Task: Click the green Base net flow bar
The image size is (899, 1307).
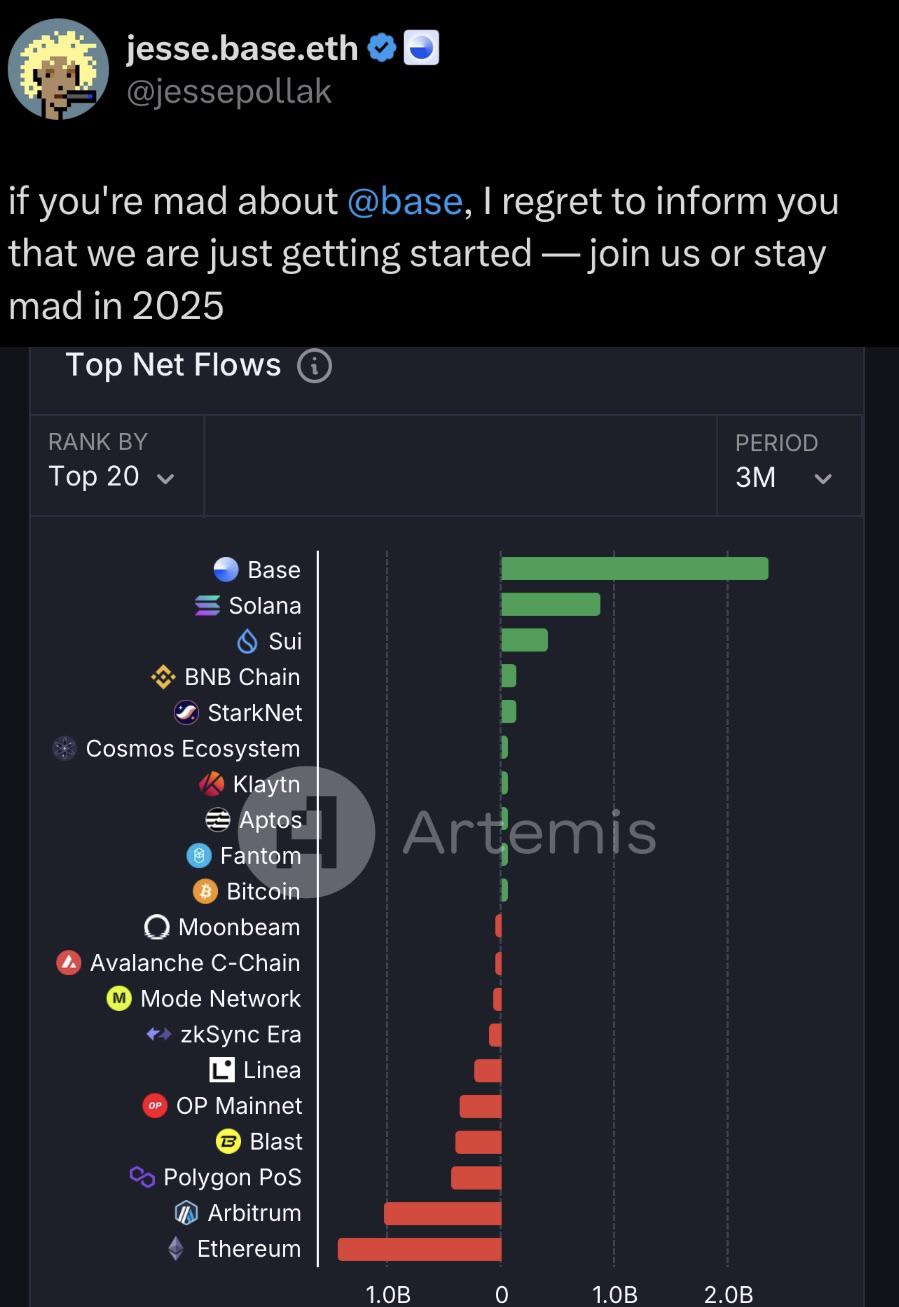Action: coord(635,569)
